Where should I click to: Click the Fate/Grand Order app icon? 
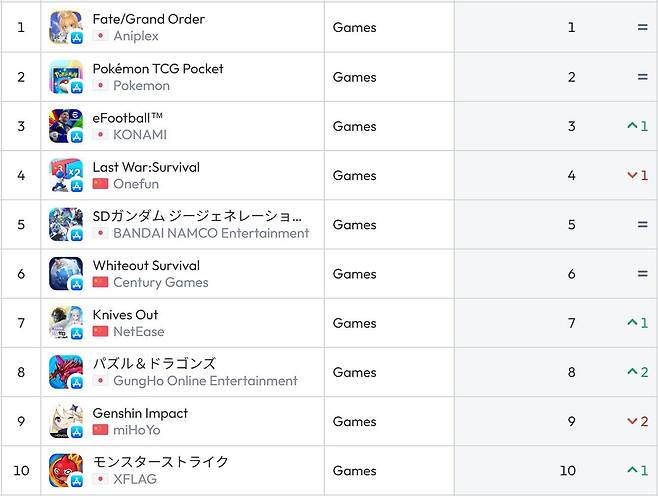(65, 27)
